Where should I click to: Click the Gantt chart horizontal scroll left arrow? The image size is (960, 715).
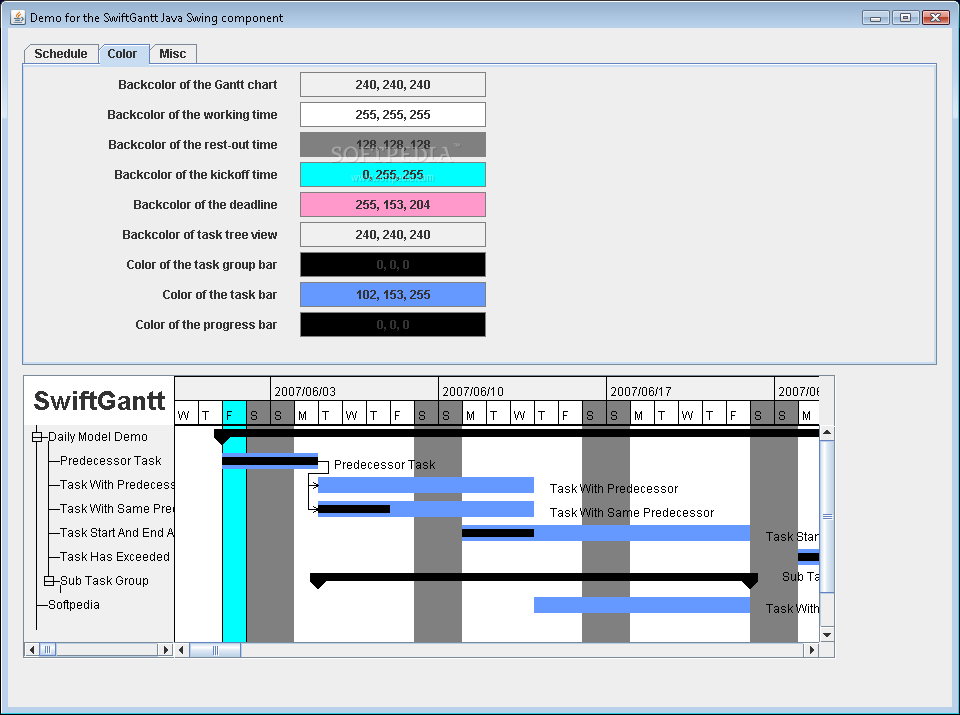182,650
